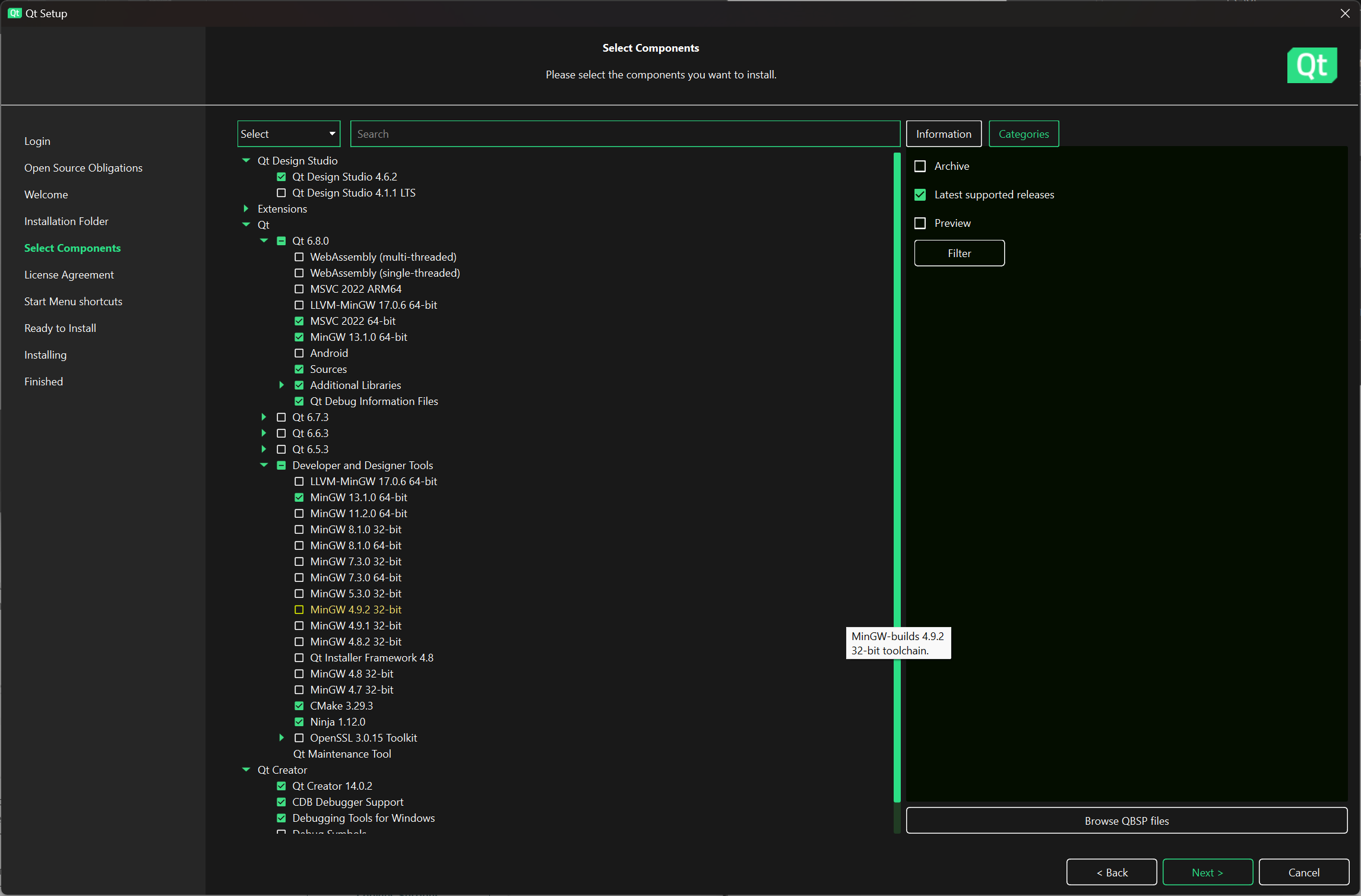Check MinGW 11.2.0 64-bit toolchain
This screenshot has width=1361, height=896.
[x=299, y=514]
